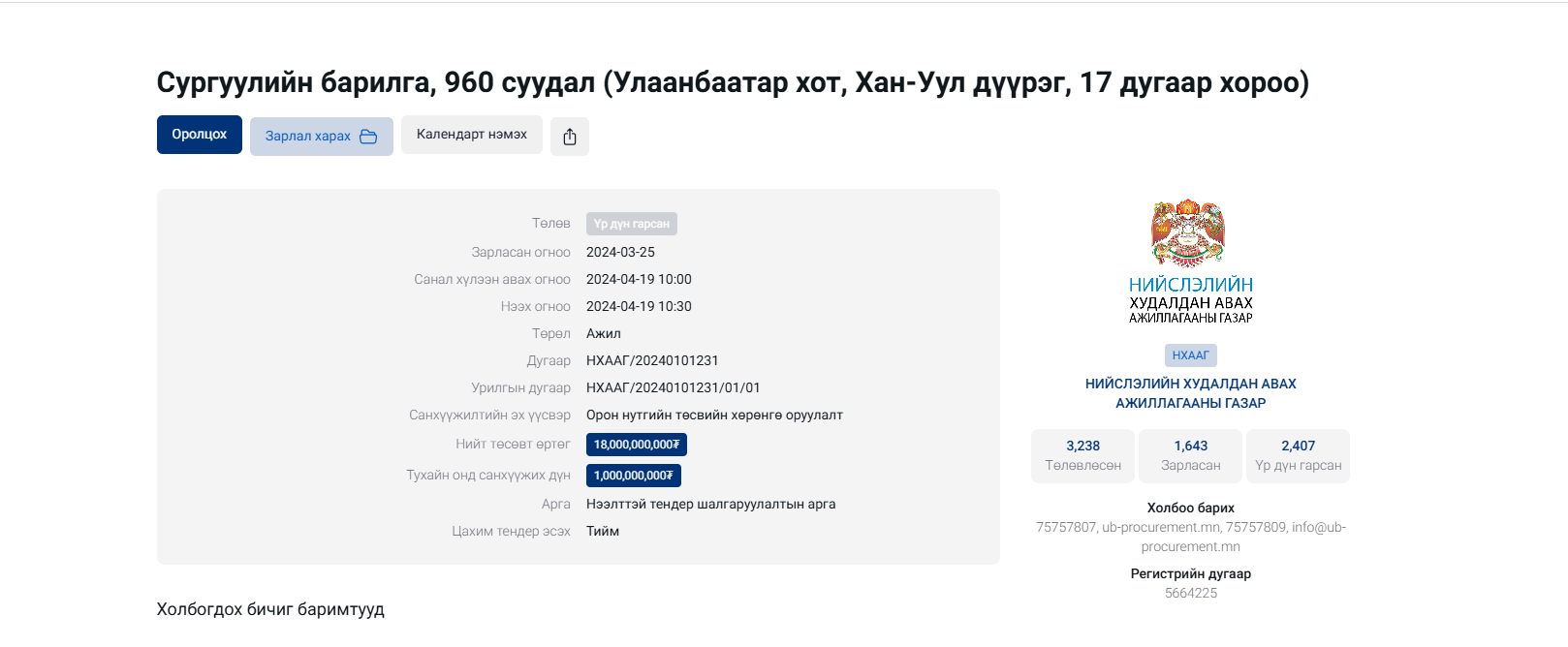The height and width of the screenshot is (647, 1568).
Task: Click contract number НХААГ/20240101231/01/01
Action: pyautogui.click(x=673, y=387)
